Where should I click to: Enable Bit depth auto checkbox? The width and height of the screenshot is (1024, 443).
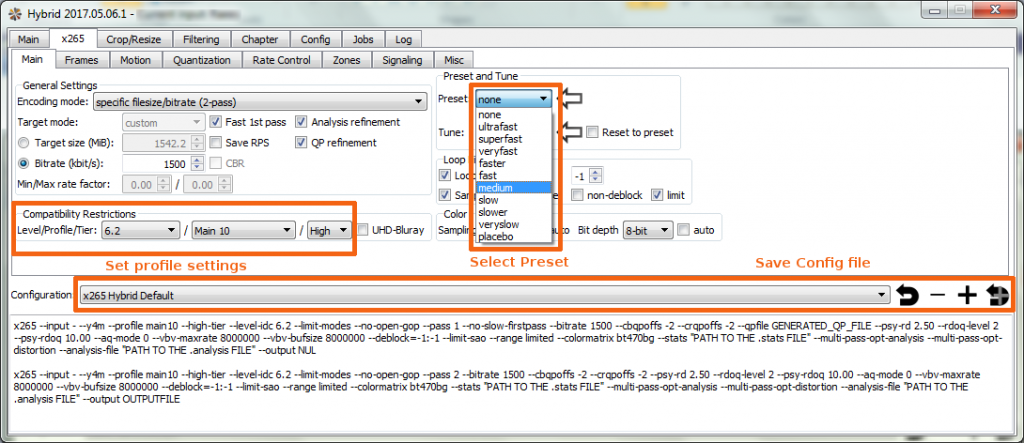tap(683, 230)
